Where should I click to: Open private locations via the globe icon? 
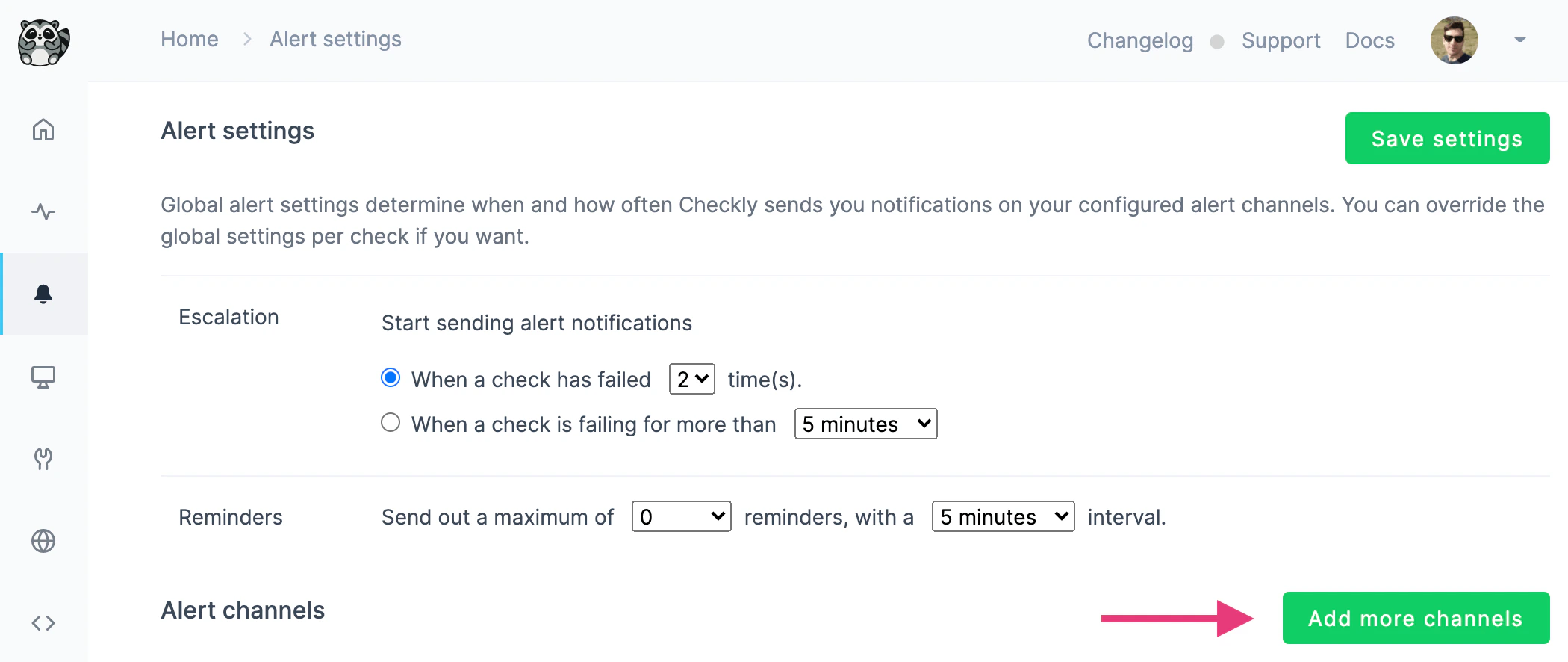coord(44,541)
